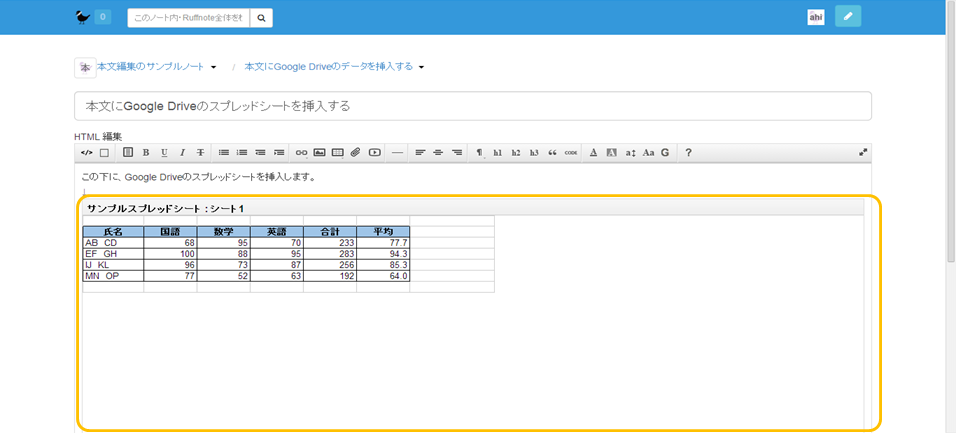Toggle blockquote formatting
The width and height of the screenshot is (956, 433).
(552, 153)
